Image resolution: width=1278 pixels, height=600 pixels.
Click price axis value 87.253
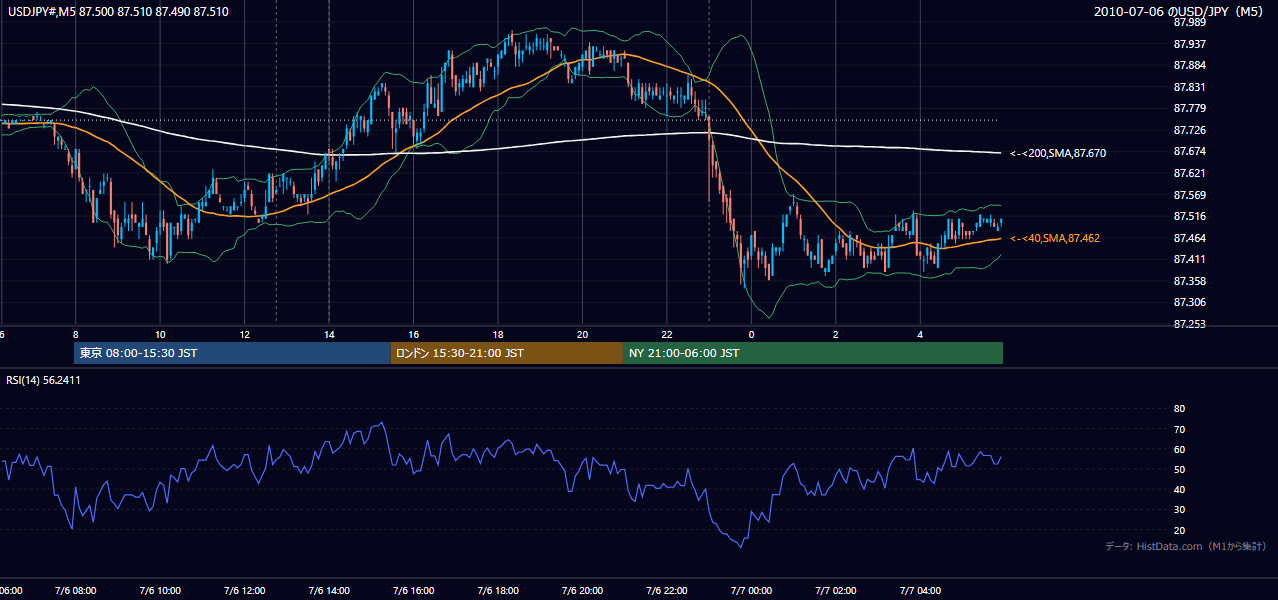point(1189,324)
